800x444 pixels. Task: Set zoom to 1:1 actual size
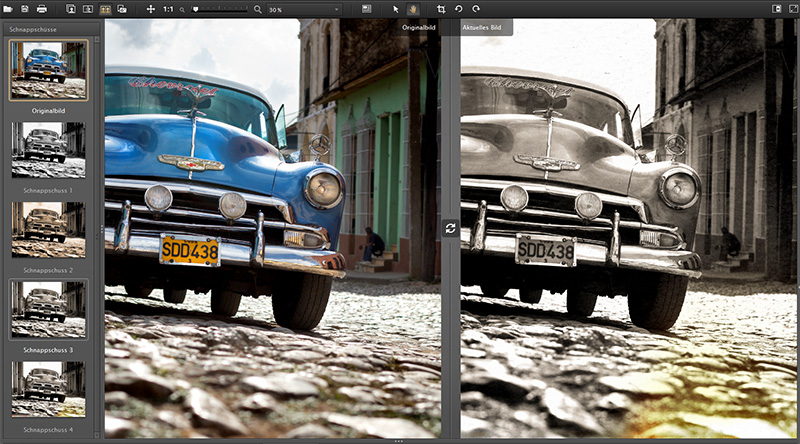click(x=167, y=9)
